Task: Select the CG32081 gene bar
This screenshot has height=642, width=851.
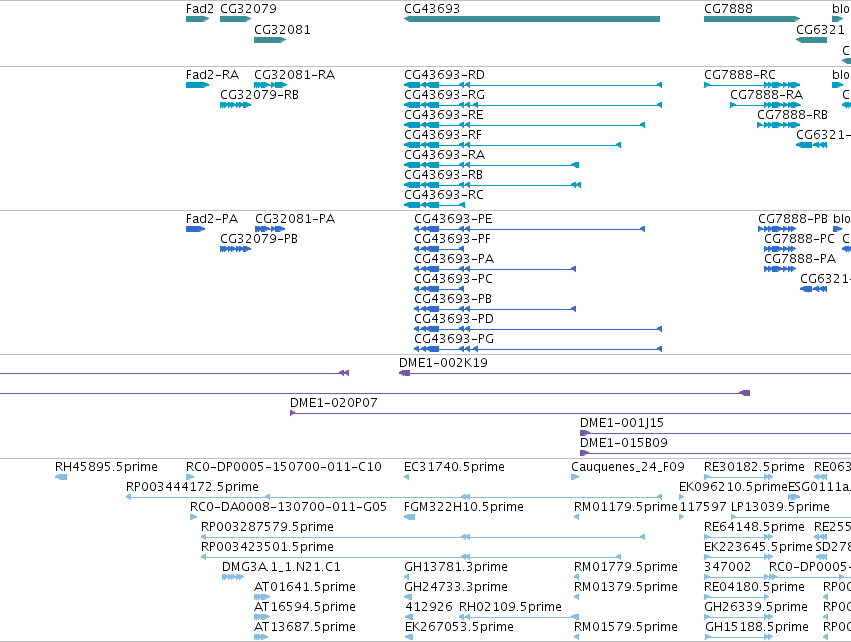Action: pos(270,40)
